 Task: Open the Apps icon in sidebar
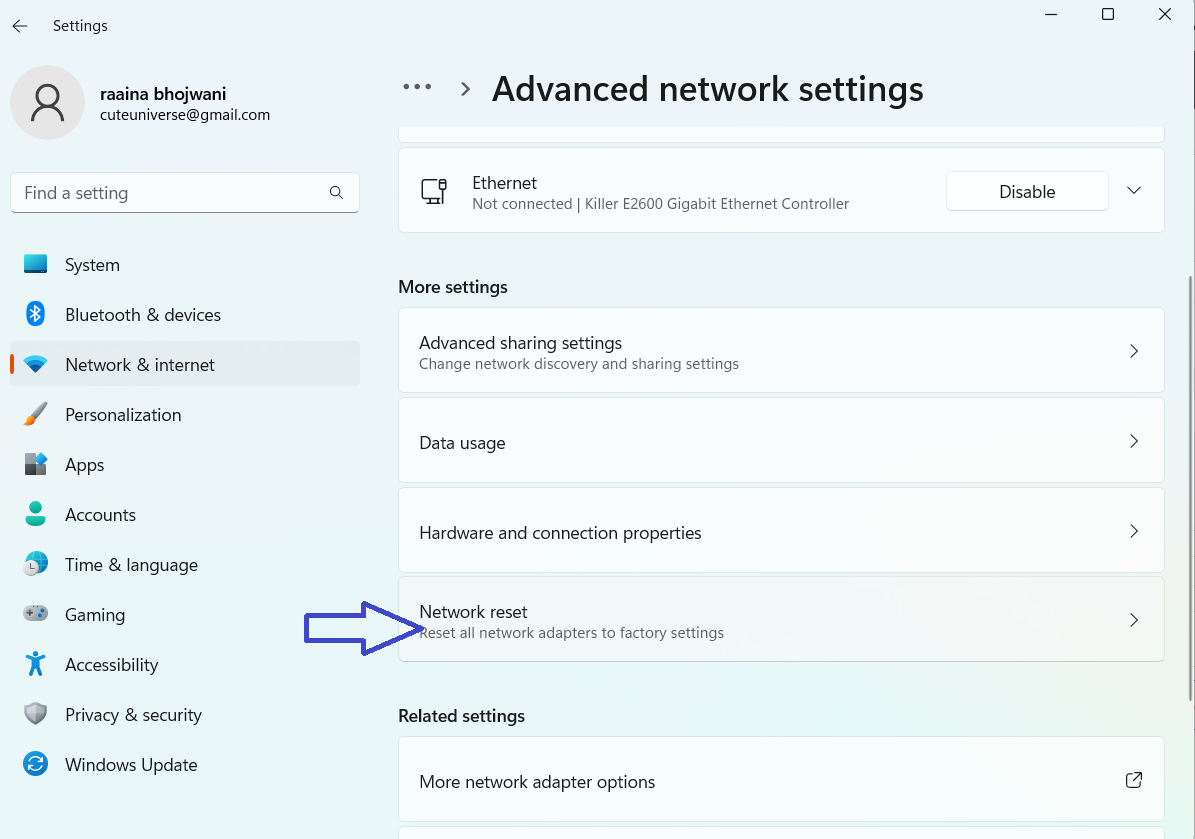click(36, 465)
